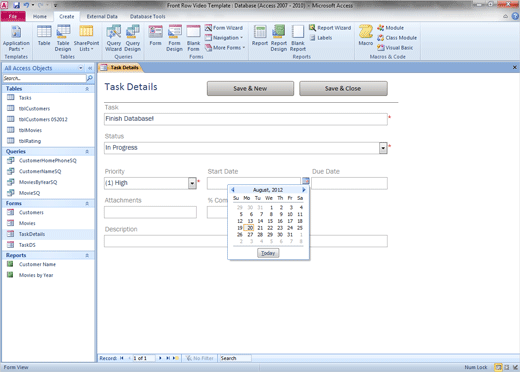
Task: Switch to Database Tools tab
Action: [148, 16]
